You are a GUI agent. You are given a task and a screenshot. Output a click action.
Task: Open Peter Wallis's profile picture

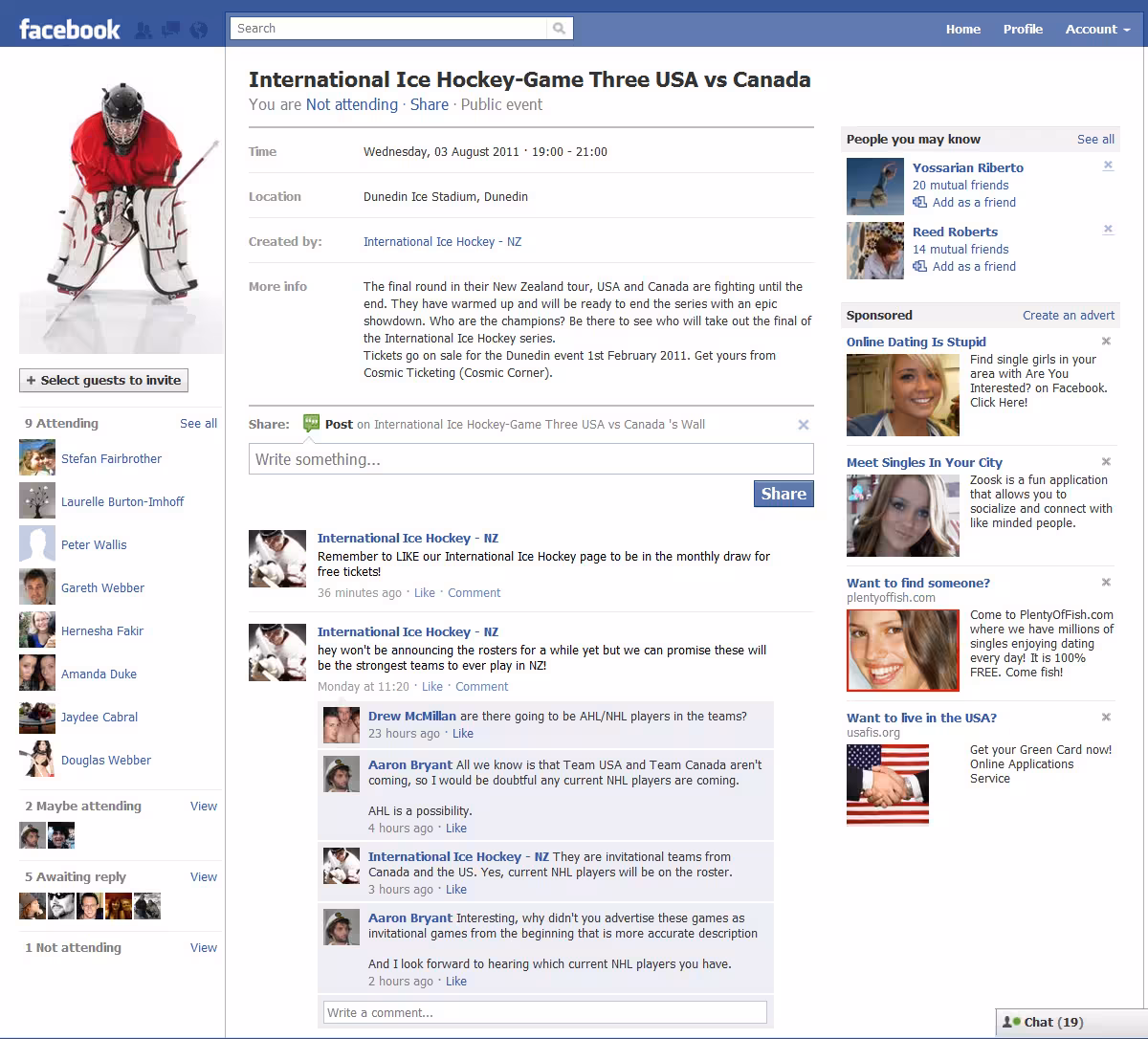(x=37, y=543)
